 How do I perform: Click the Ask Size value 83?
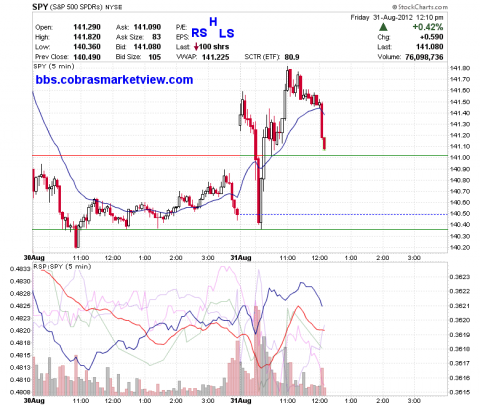point(156,37)
